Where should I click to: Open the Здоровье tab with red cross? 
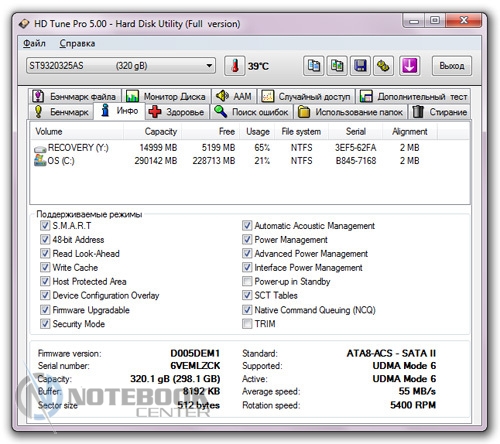pos(177,112)
